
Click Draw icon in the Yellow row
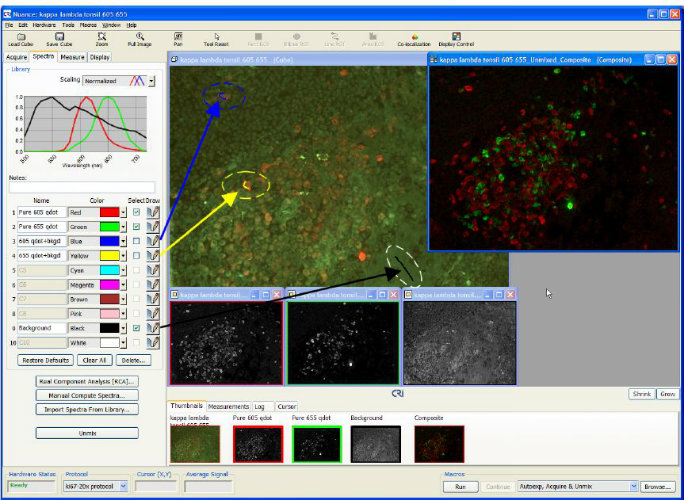153,256
